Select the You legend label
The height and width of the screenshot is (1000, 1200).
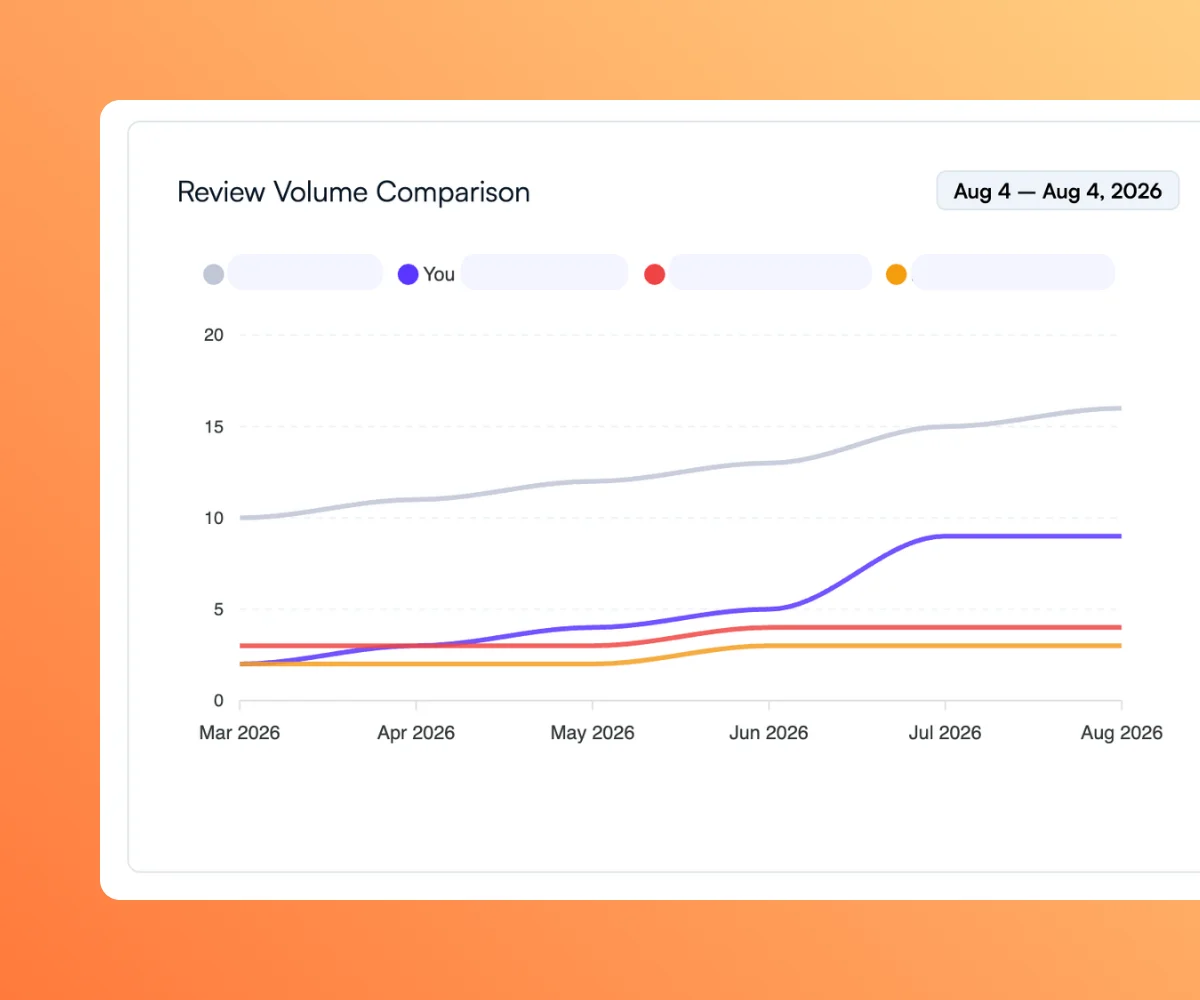click(x=439, y=274)
